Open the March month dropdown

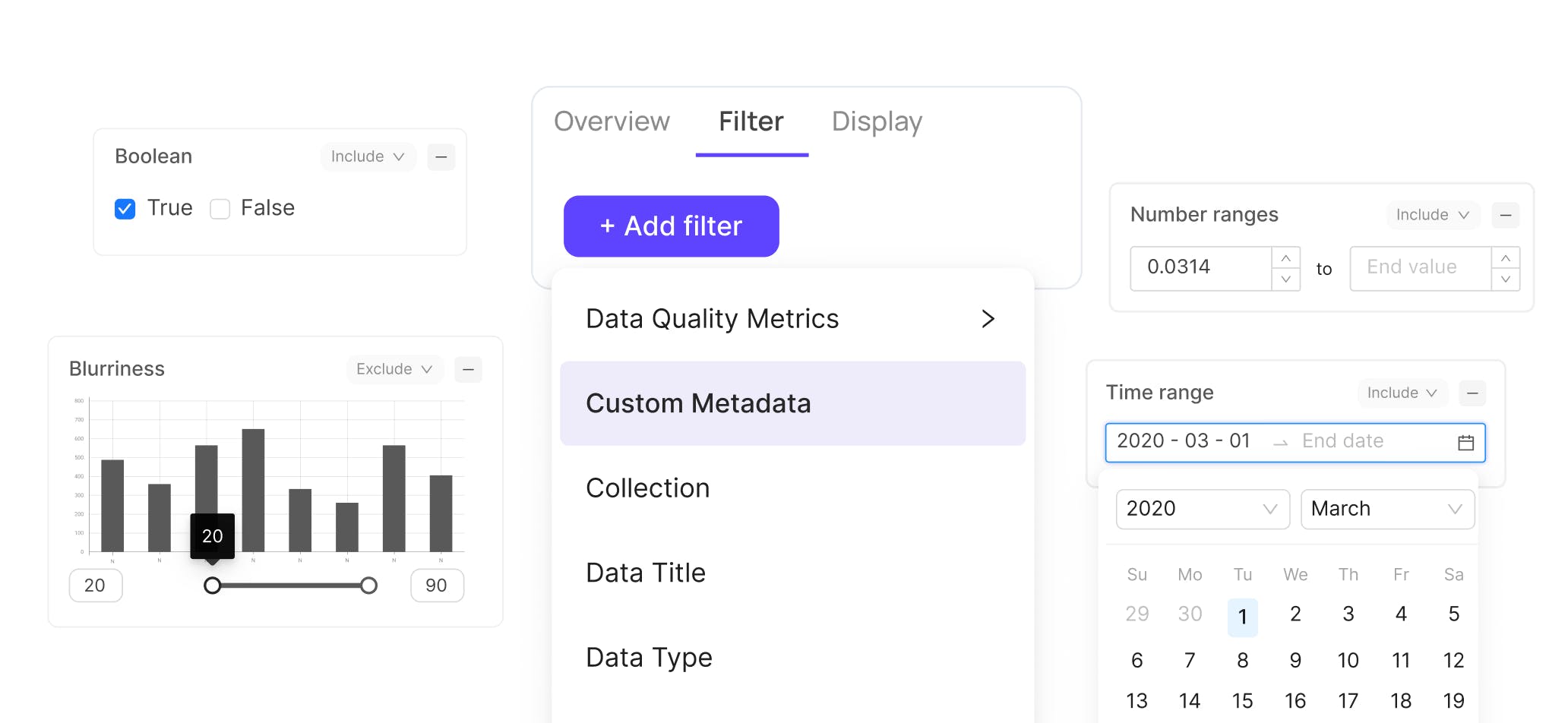coord(1386,509)
